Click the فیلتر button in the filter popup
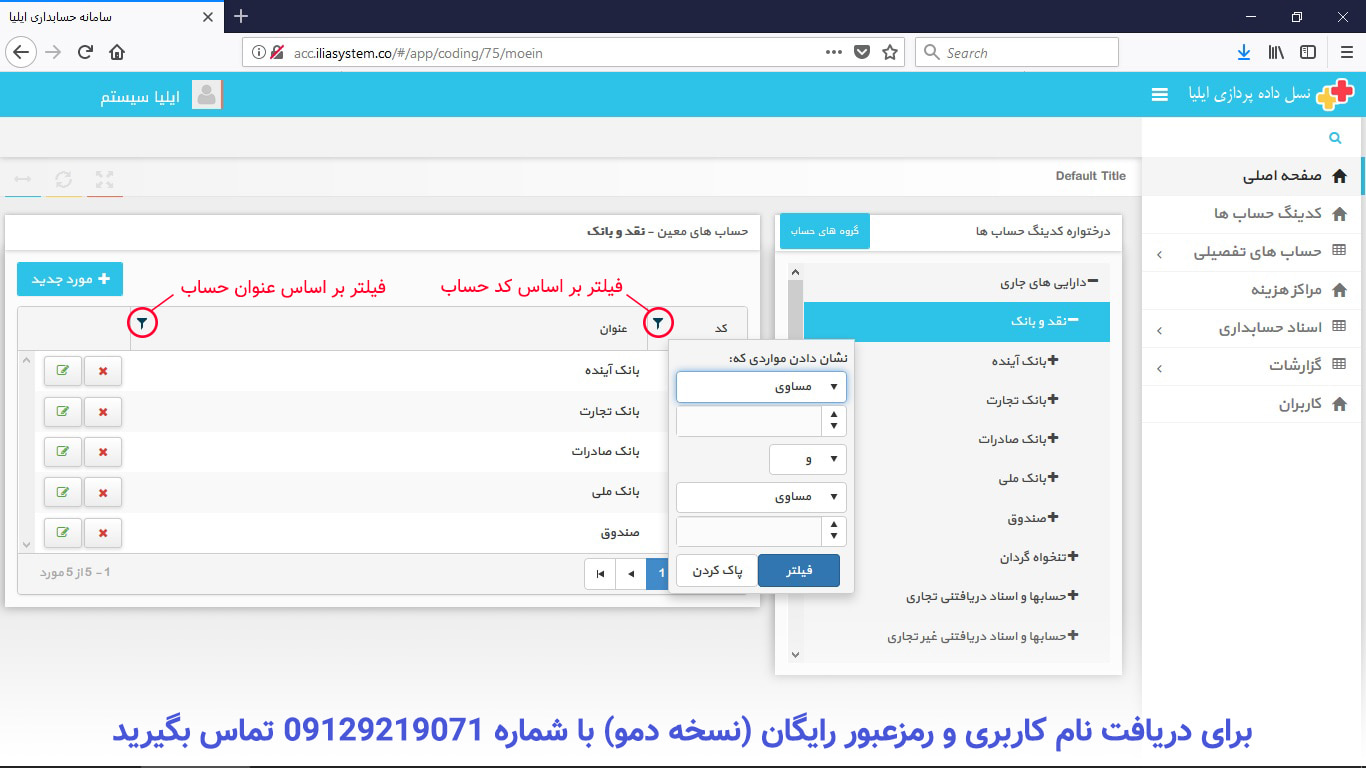The image size is (1366, 768). pyautogui.click(x=798, y=568)
